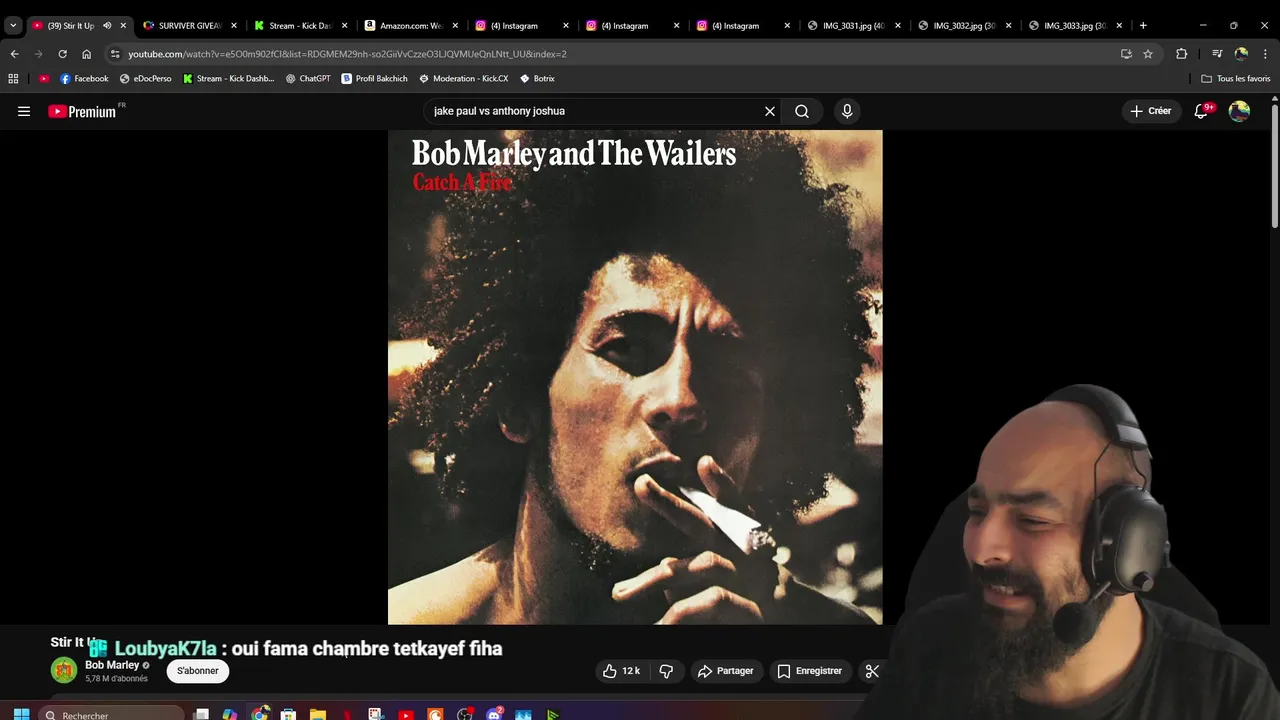Viewport: 1280px width, 720px height.
Task: Expand Tous les favoris bookmarks folder
Action: point(1235,78)
